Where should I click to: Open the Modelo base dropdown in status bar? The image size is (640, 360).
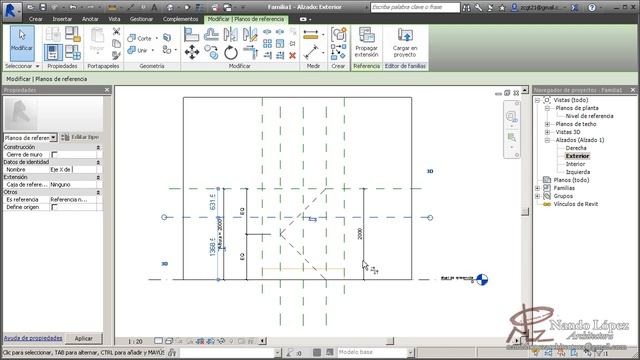(410, 352)
